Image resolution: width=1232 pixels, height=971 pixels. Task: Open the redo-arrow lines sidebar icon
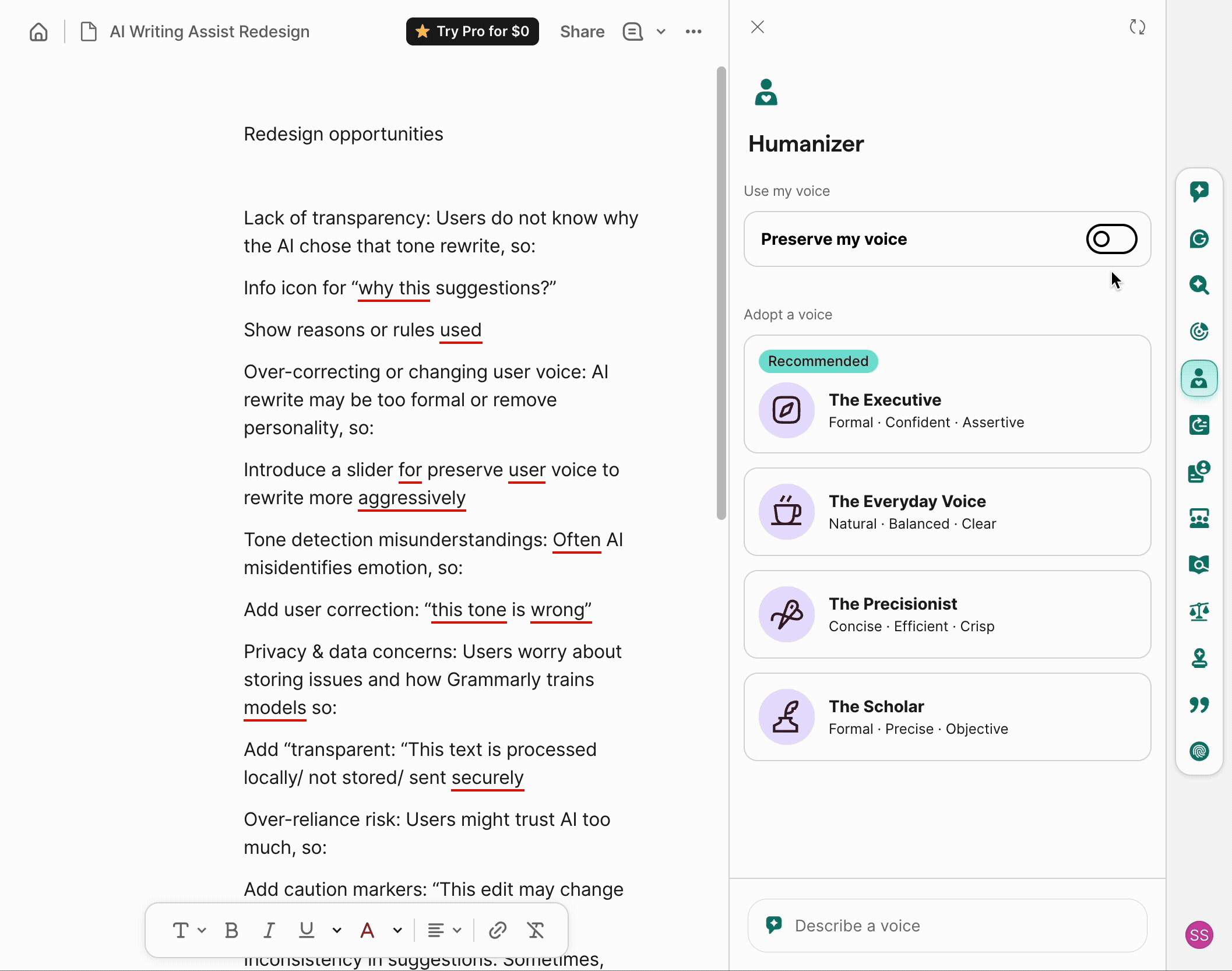[x=1199, y=425]
